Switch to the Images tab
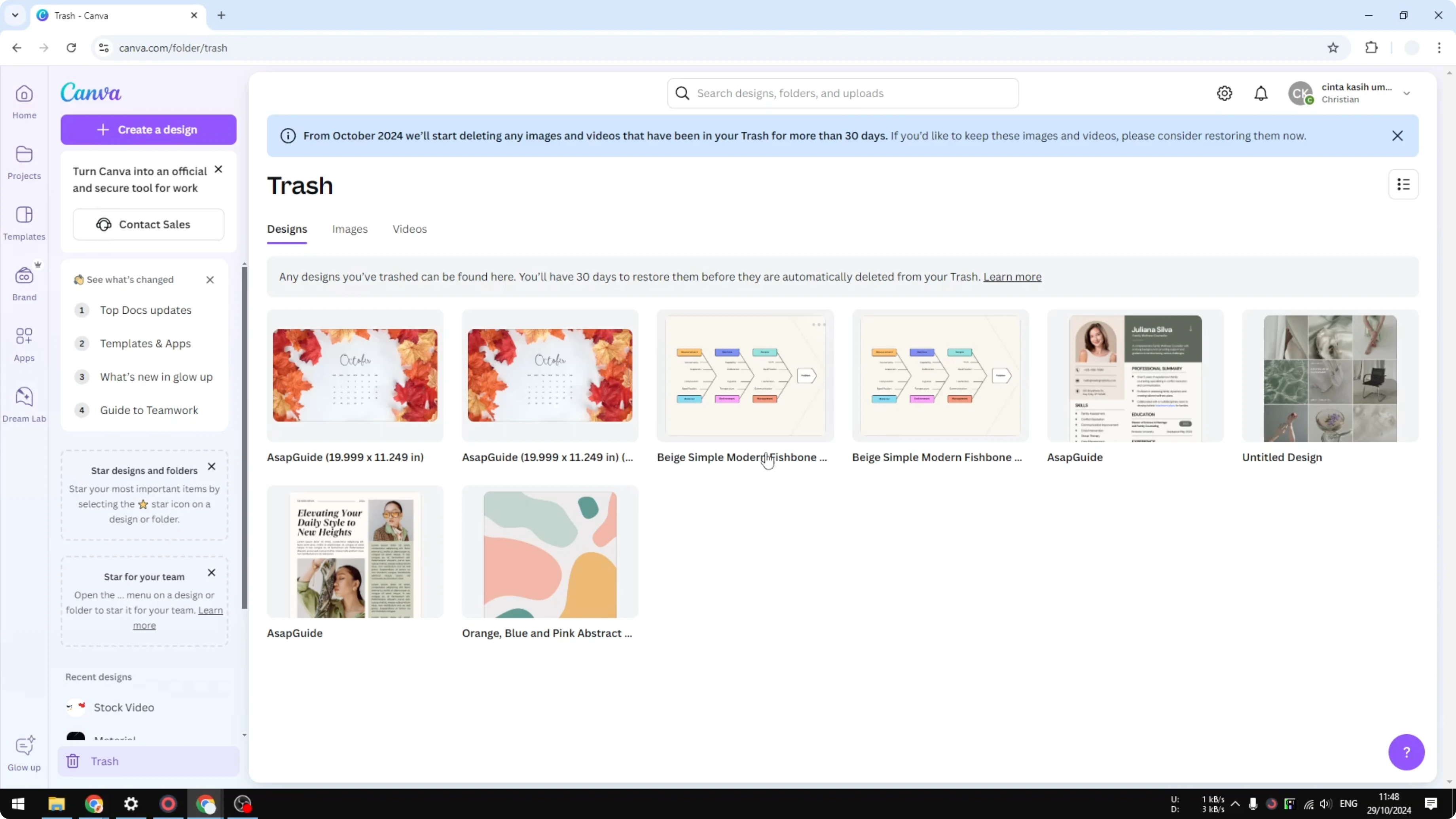 349,229
